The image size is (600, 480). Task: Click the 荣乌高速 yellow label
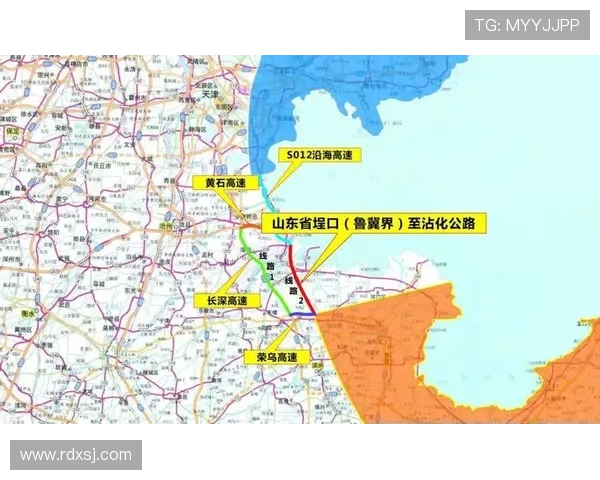click(277, 358)
